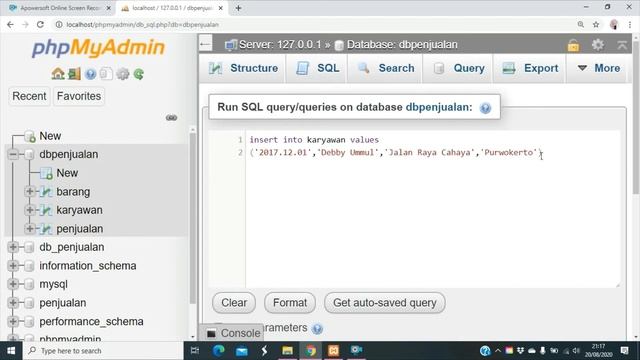Open the karyawan table
Image resolution: width=640 pixels, height=360 pixels.
[79, 210]
